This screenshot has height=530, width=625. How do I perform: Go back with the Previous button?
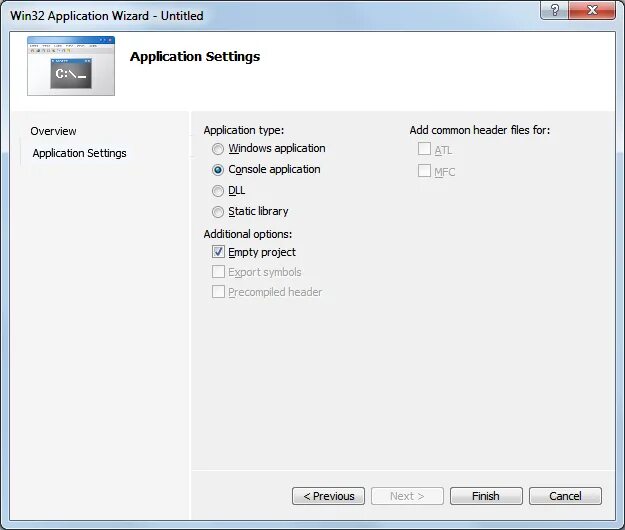(x=328, y=496)
